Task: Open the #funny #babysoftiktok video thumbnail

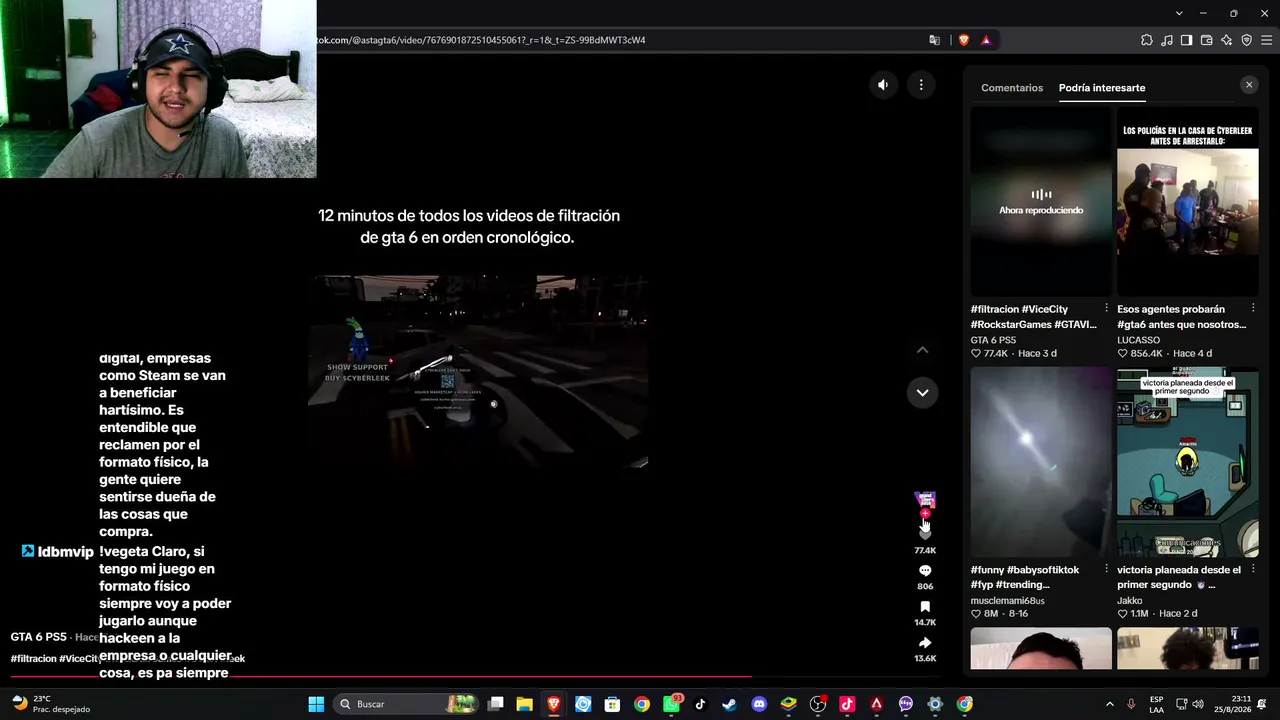Action: 1041,462
